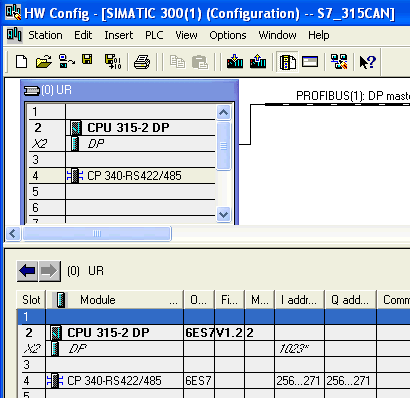The image size is (410, 398).
Task: Click I address 256...271 cell for CP 340
Action: (x=299, y=381)
